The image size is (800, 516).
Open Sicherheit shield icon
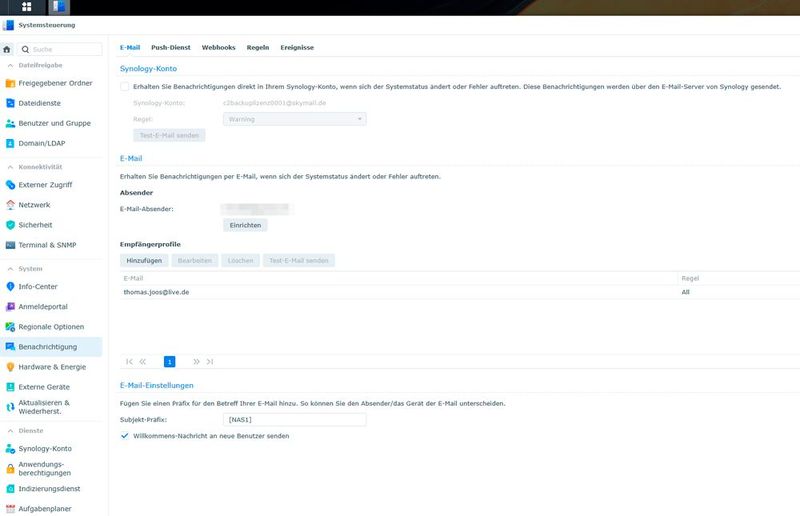[x=10, y=225]
